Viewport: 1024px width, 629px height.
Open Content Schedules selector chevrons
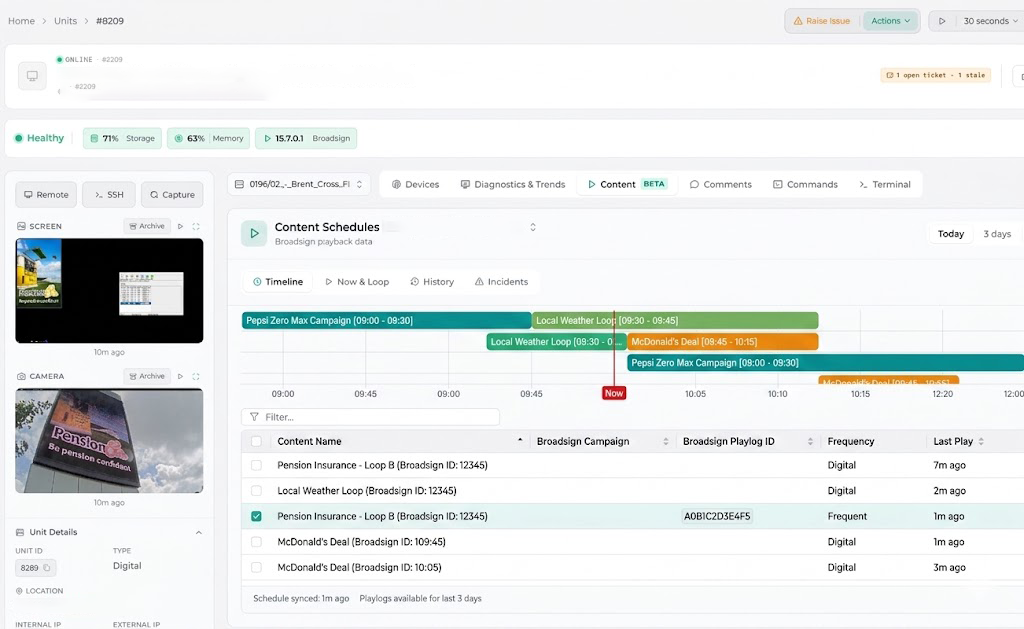533,227
